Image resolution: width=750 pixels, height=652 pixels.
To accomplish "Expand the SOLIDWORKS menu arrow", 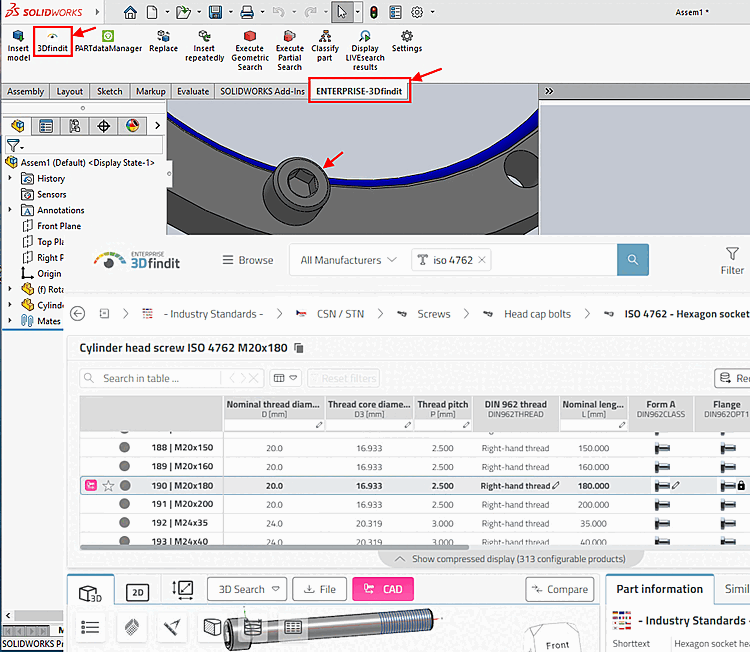I will click(x=98, y=11).
